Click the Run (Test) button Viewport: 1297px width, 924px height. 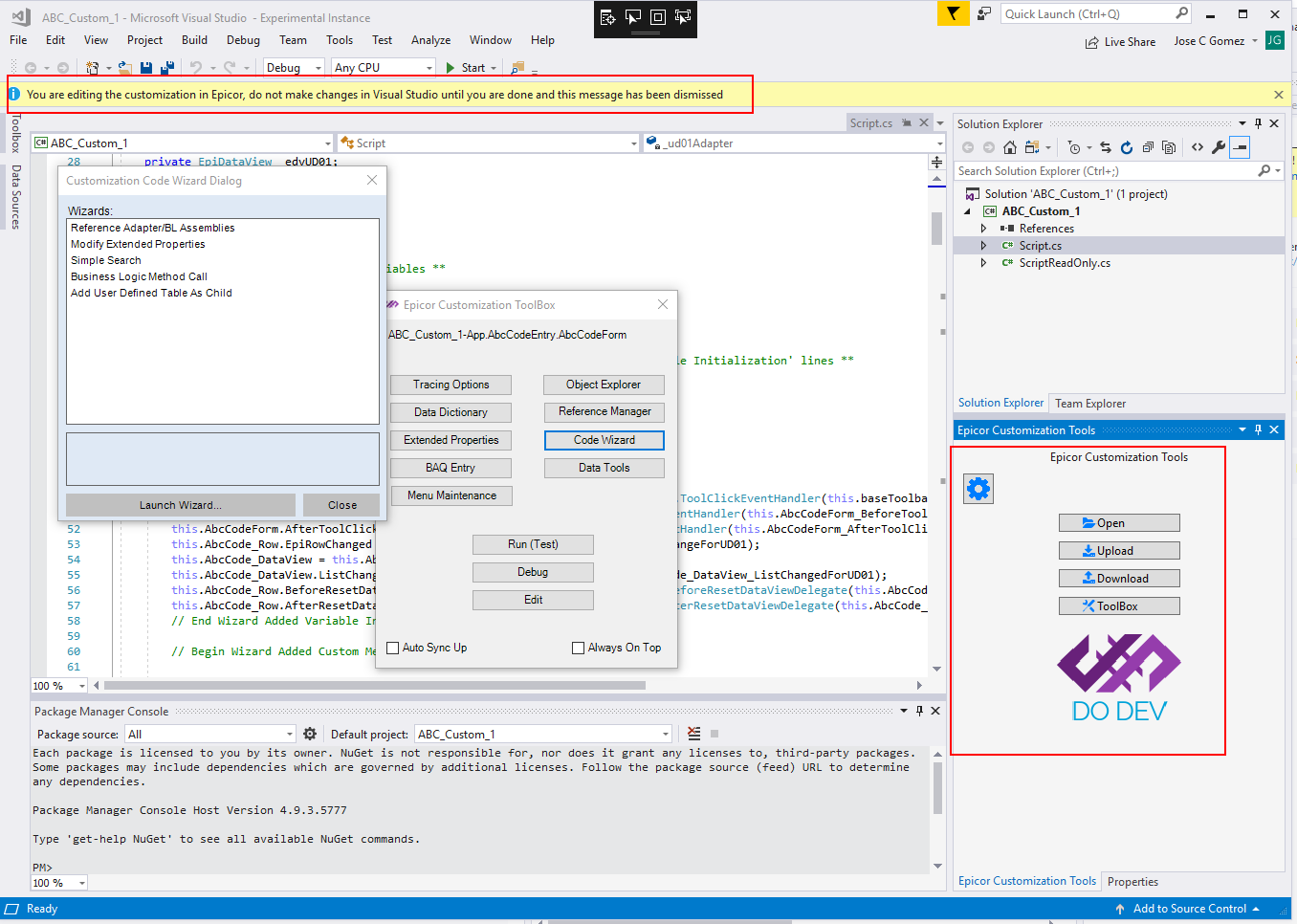pos(533,544)
